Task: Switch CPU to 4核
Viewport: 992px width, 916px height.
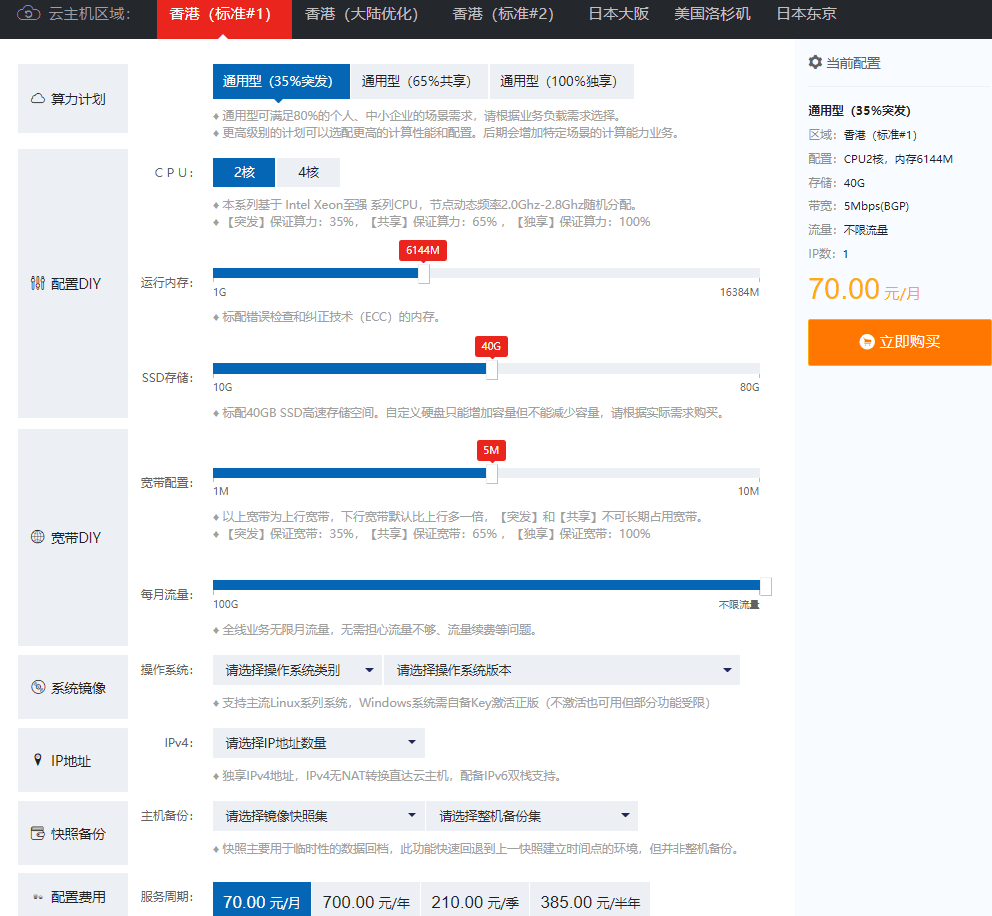Action: 308,172
